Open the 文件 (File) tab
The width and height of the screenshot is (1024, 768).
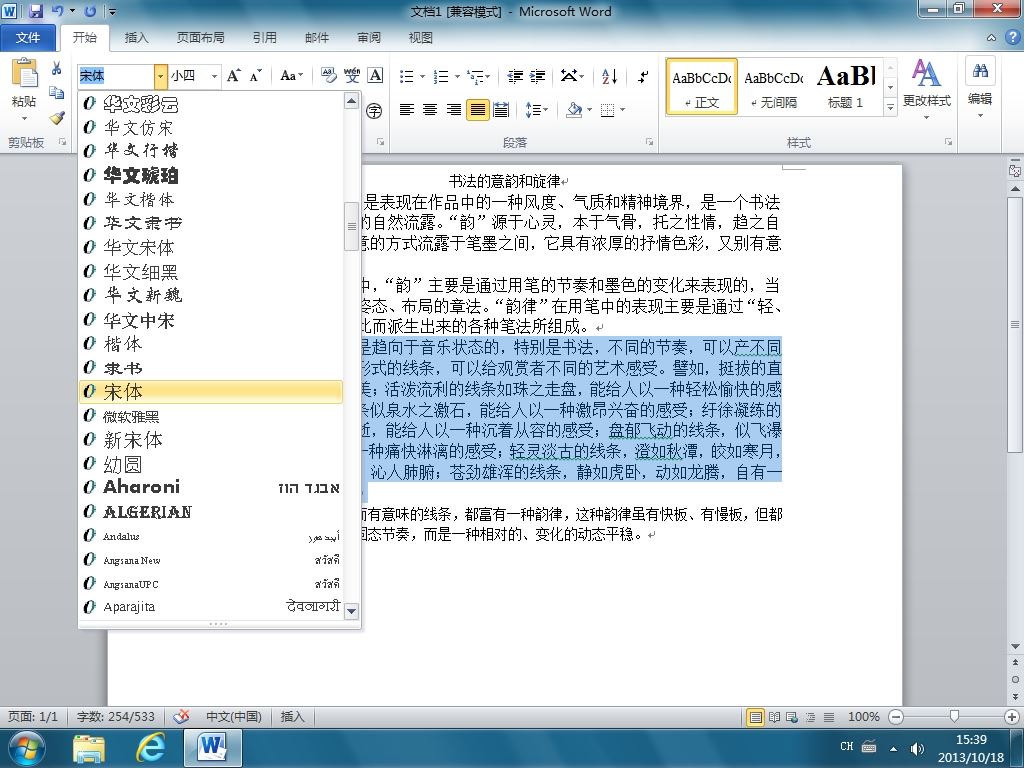(x=27, y=38)
